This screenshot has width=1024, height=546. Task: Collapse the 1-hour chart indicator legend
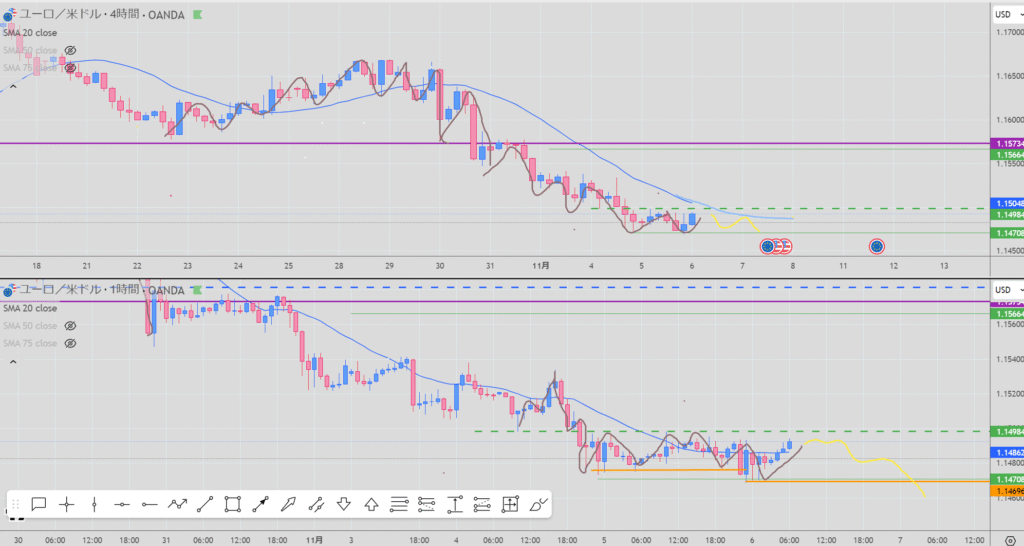click(13, 363)
